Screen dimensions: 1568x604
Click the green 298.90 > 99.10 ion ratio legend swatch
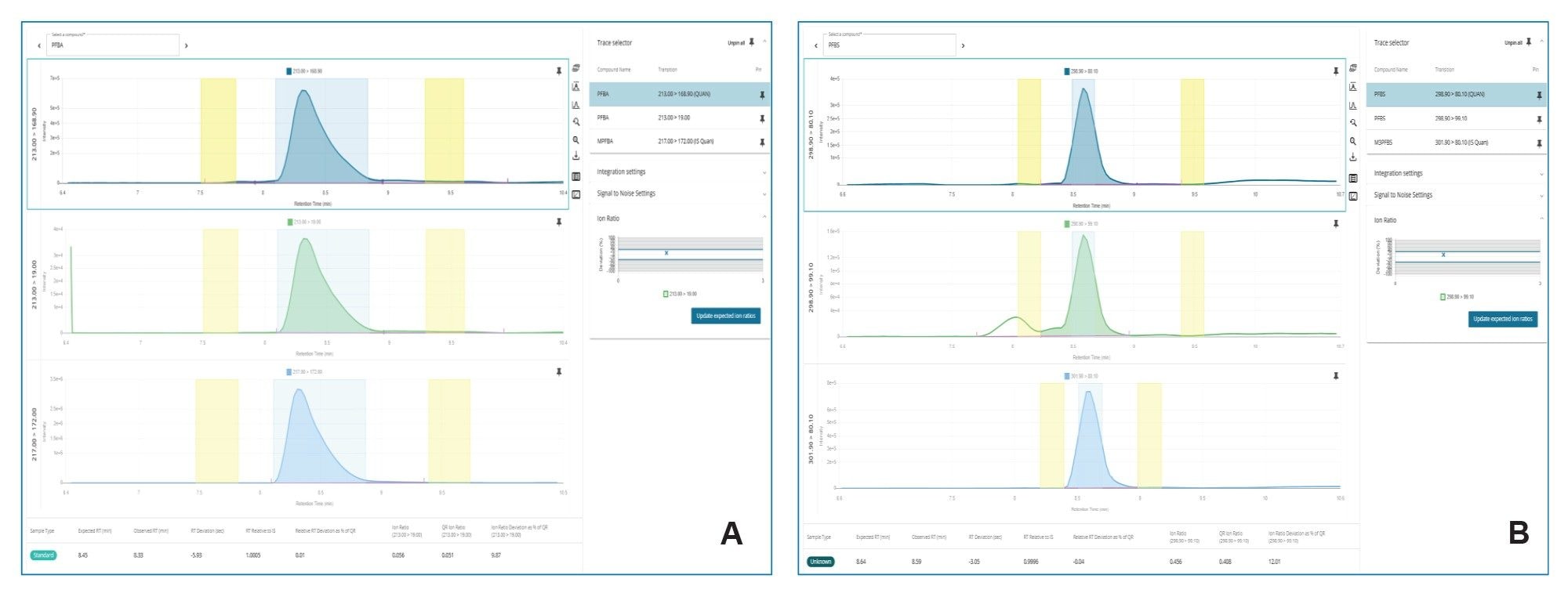click(x=1443, y=297)
